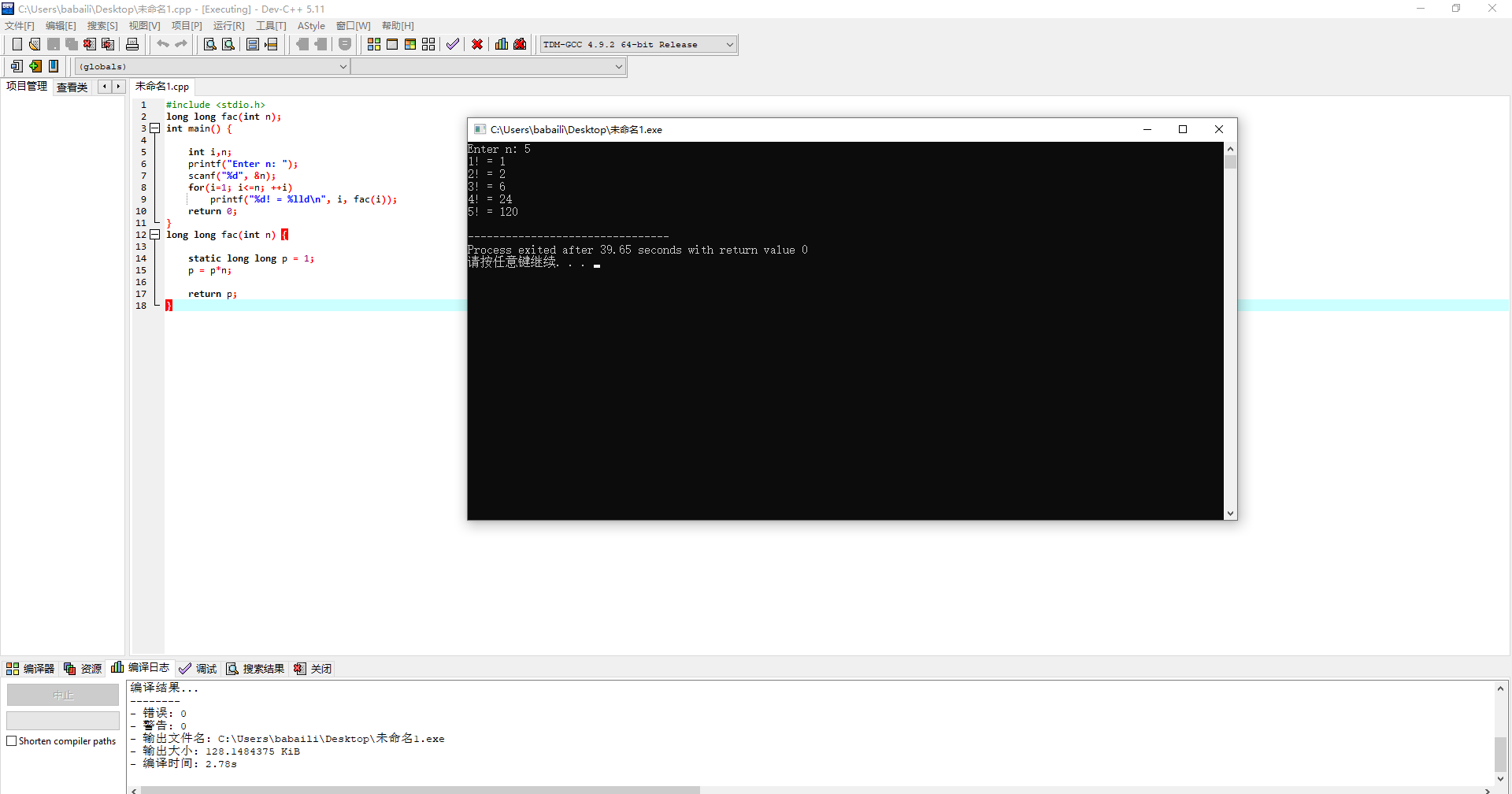Click the Print toolbar icon

click(132, 44)
